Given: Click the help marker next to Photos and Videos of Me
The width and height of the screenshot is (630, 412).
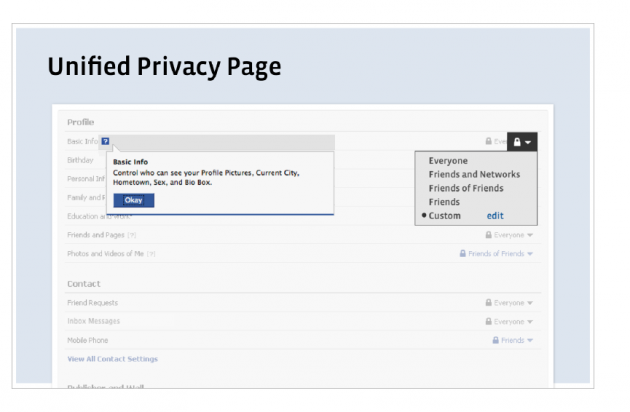Looking at the screenshot, I should (x=151, y=254).
